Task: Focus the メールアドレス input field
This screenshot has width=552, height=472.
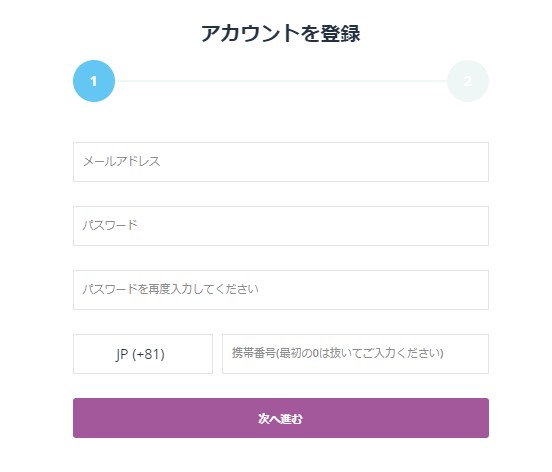Action: 281,162
